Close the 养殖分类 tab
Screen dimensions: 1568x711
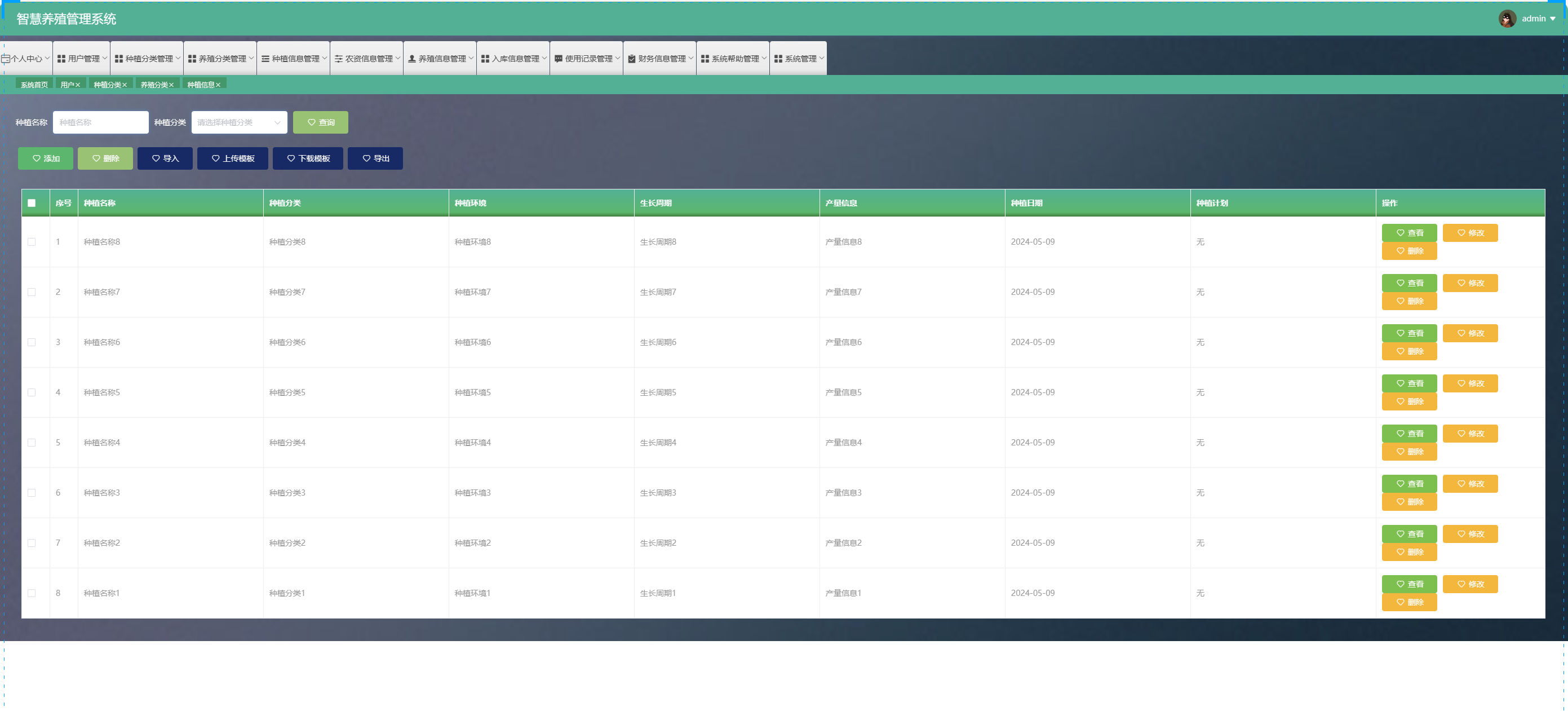172,85
